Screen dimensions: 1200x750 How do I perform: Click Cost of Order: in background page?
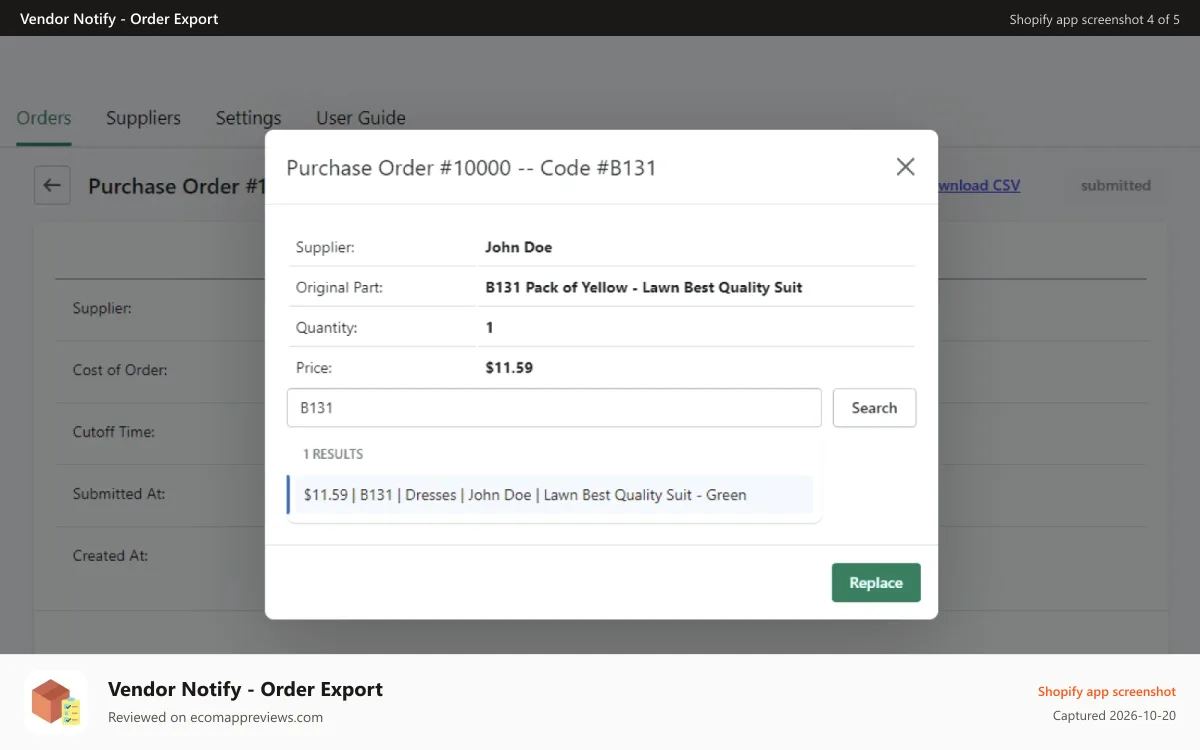coord(120,370)
